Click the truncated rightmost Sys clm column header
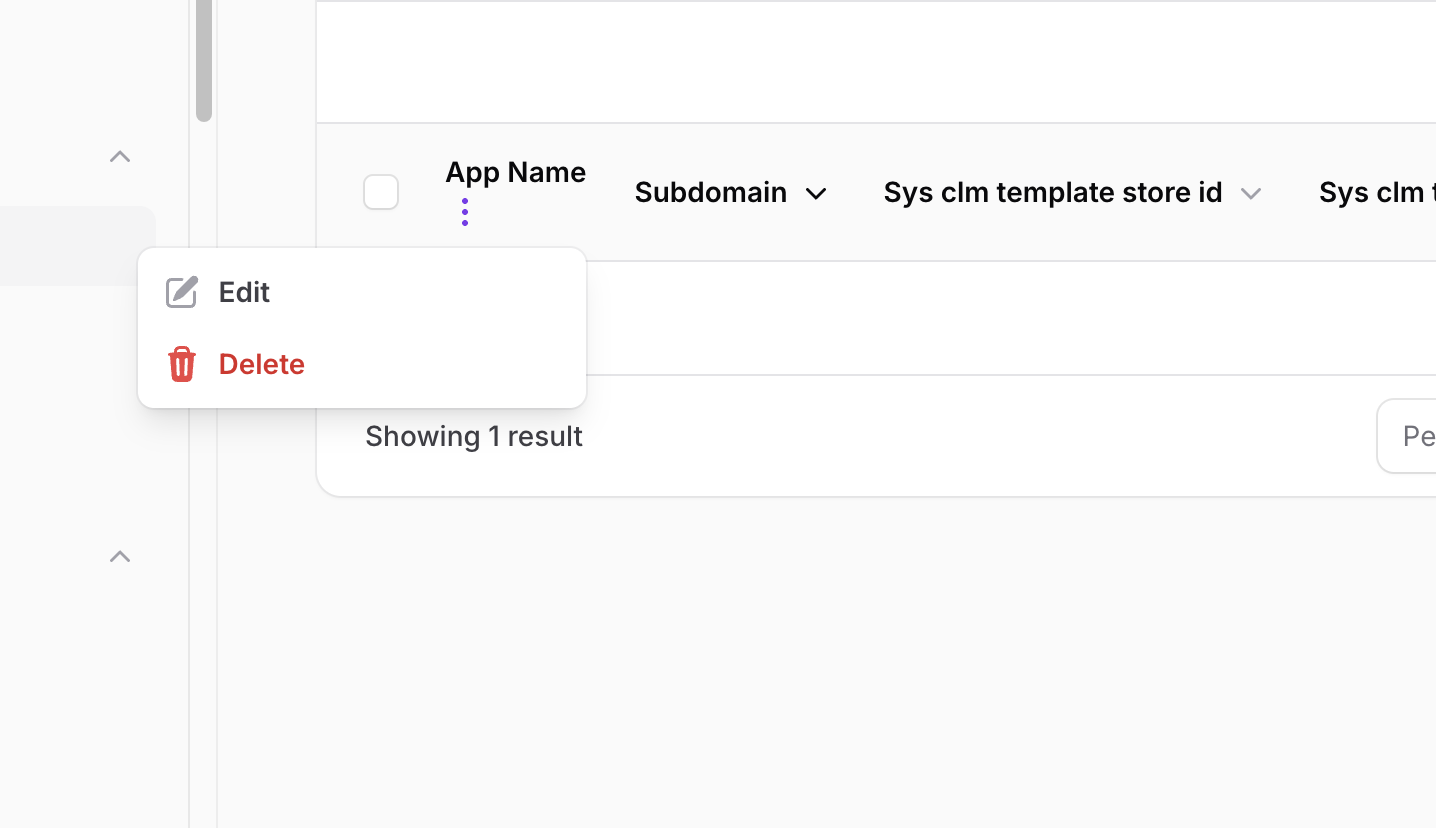This screenshot has width=1436, height=828. (1376, 192)
